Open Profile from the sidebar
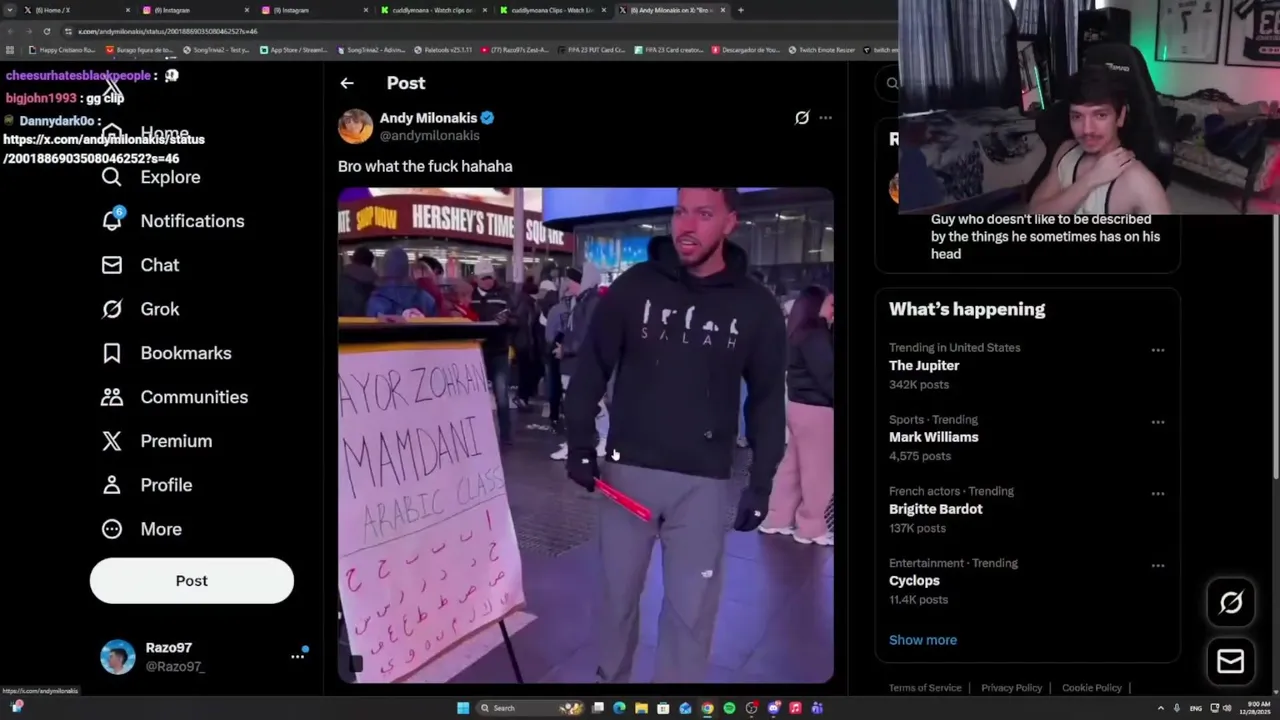The width and height of the screenshot is (1280, 720). coord(146,485)
